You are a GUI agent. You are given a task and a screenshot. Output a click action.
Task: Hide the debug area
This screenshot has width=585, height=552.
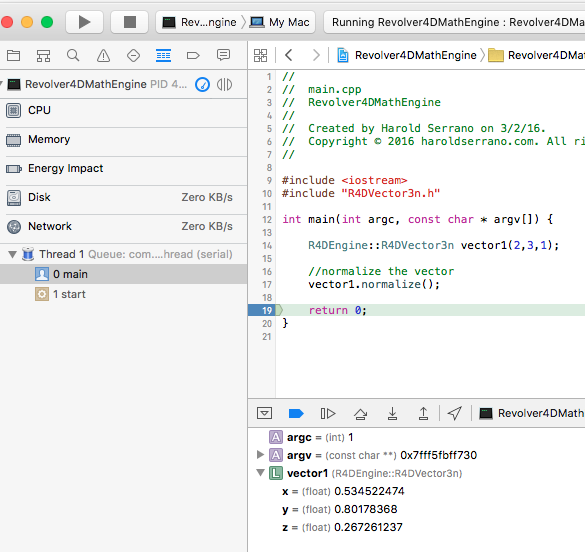265,413
